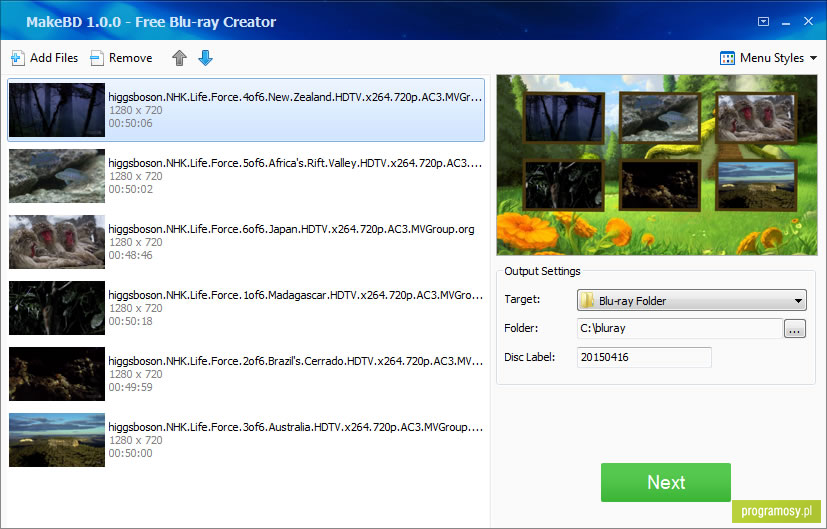Expand the Menu Styles dropdown arrow

813,58
